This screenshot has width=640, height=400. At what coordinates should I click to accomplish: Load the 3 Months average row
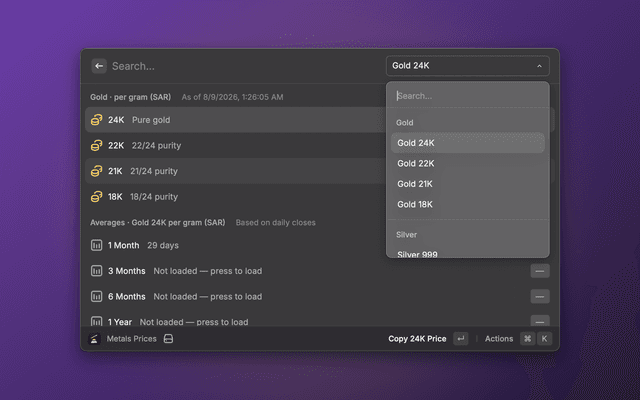pos(320,271)
